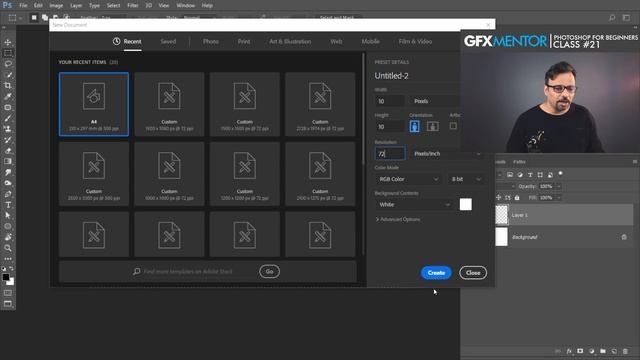Open the Background Contents White dropdown
The height and width of the screenshot is (360, 640).
pos(414,204)
